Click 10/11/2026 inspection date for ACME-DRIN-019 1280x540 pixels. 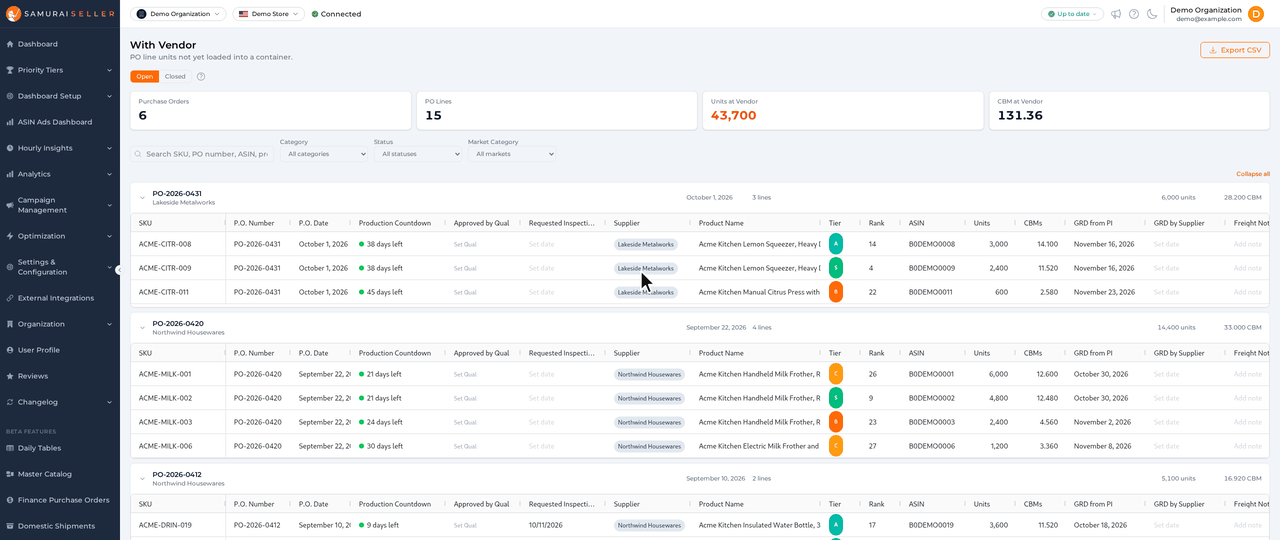coord(548,525)
